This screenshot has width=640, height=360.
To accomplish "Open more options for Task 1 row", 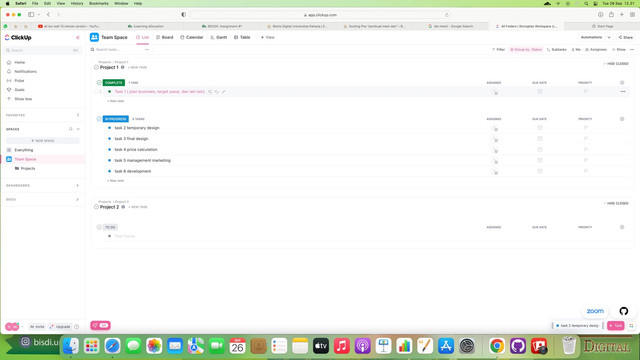I will (623, 91).
